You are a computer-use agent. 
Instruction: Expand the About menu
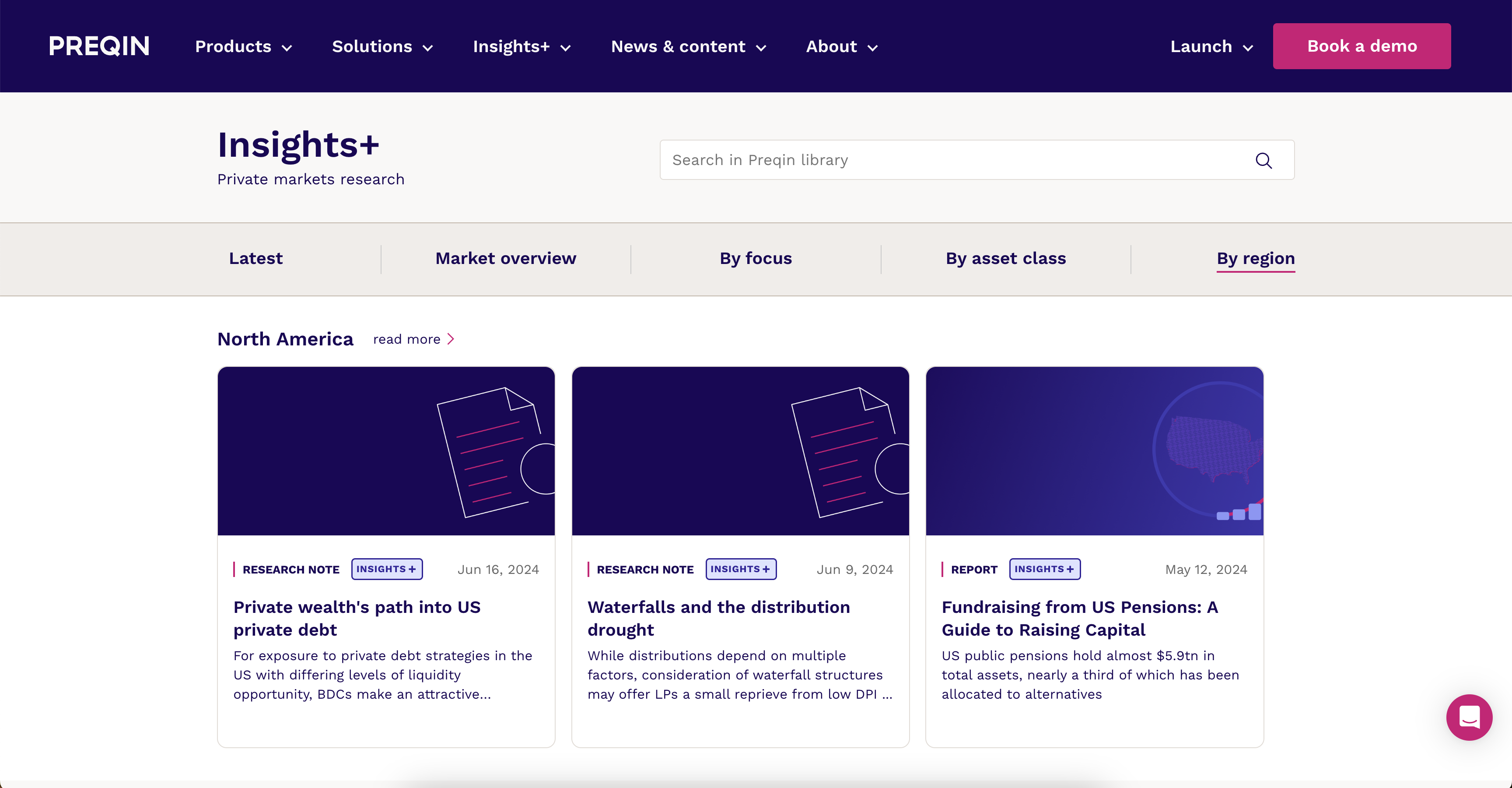[842, 46]
